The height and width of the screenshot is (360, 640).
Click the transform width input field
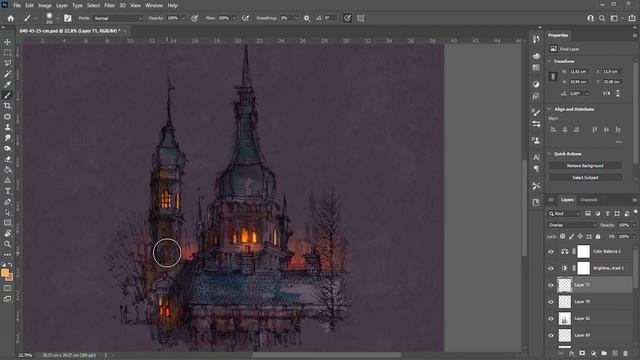[579, 71]
